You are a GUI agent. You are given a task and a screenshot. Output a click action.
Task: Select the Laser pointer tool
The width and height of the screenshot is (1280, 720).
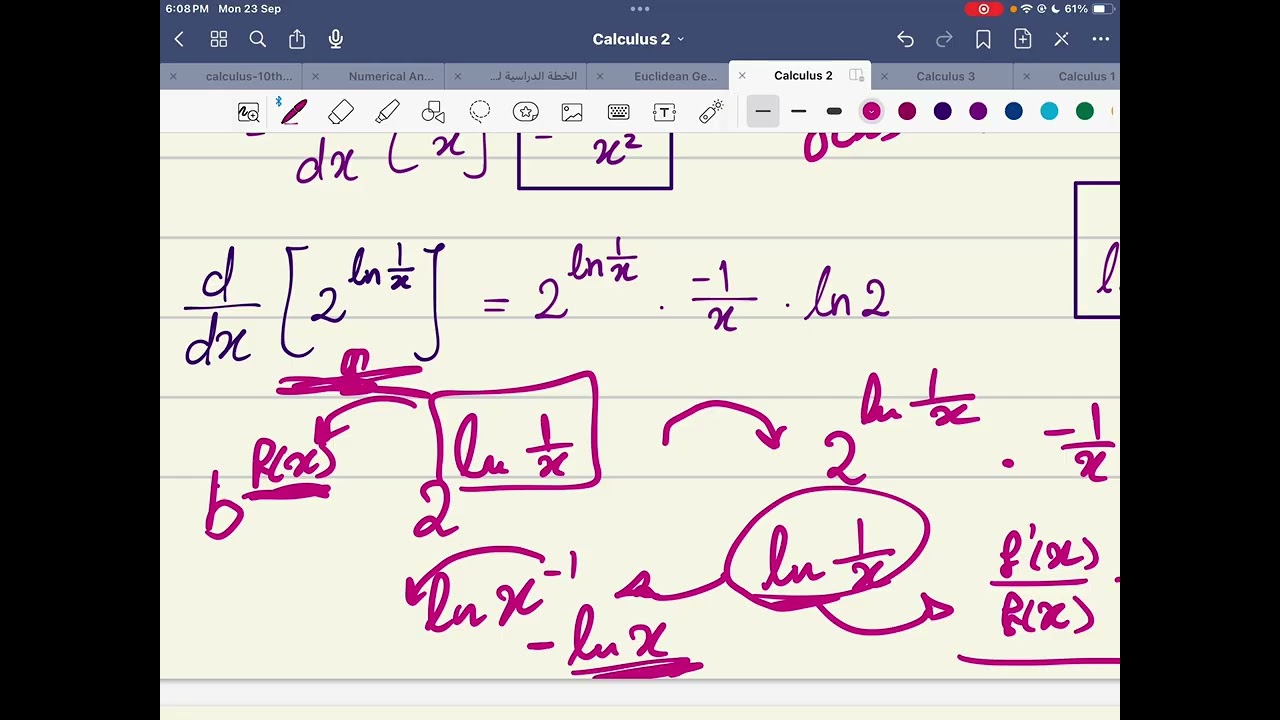[x=711, y=112]
